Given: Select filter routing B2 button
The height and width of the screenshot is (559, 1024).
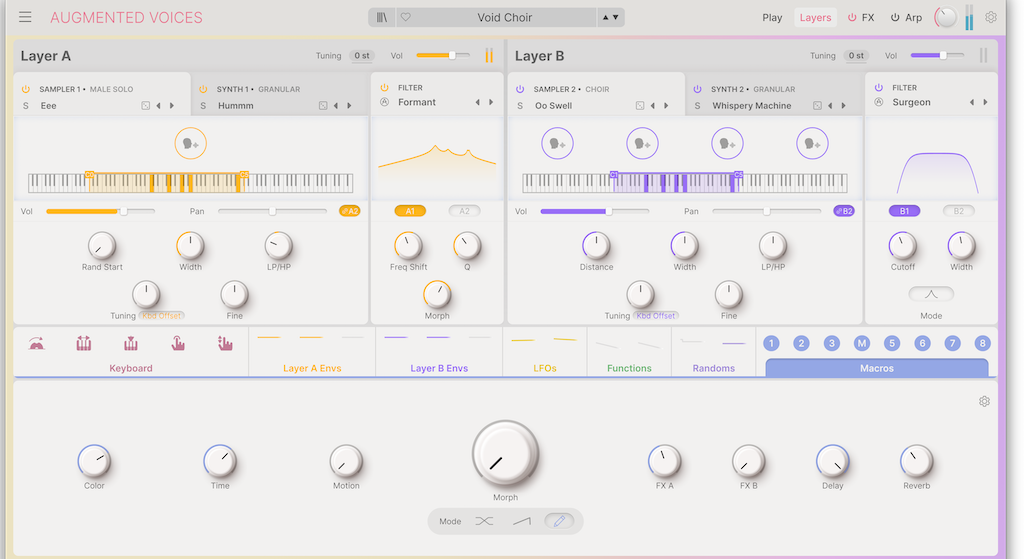Looking at the screenshot, I should point(959,211).
